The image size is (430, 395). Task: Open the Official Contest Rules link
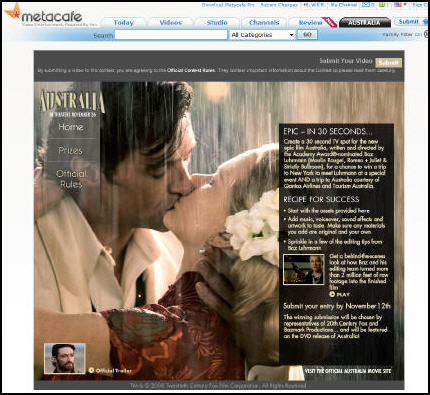[191, 71]
